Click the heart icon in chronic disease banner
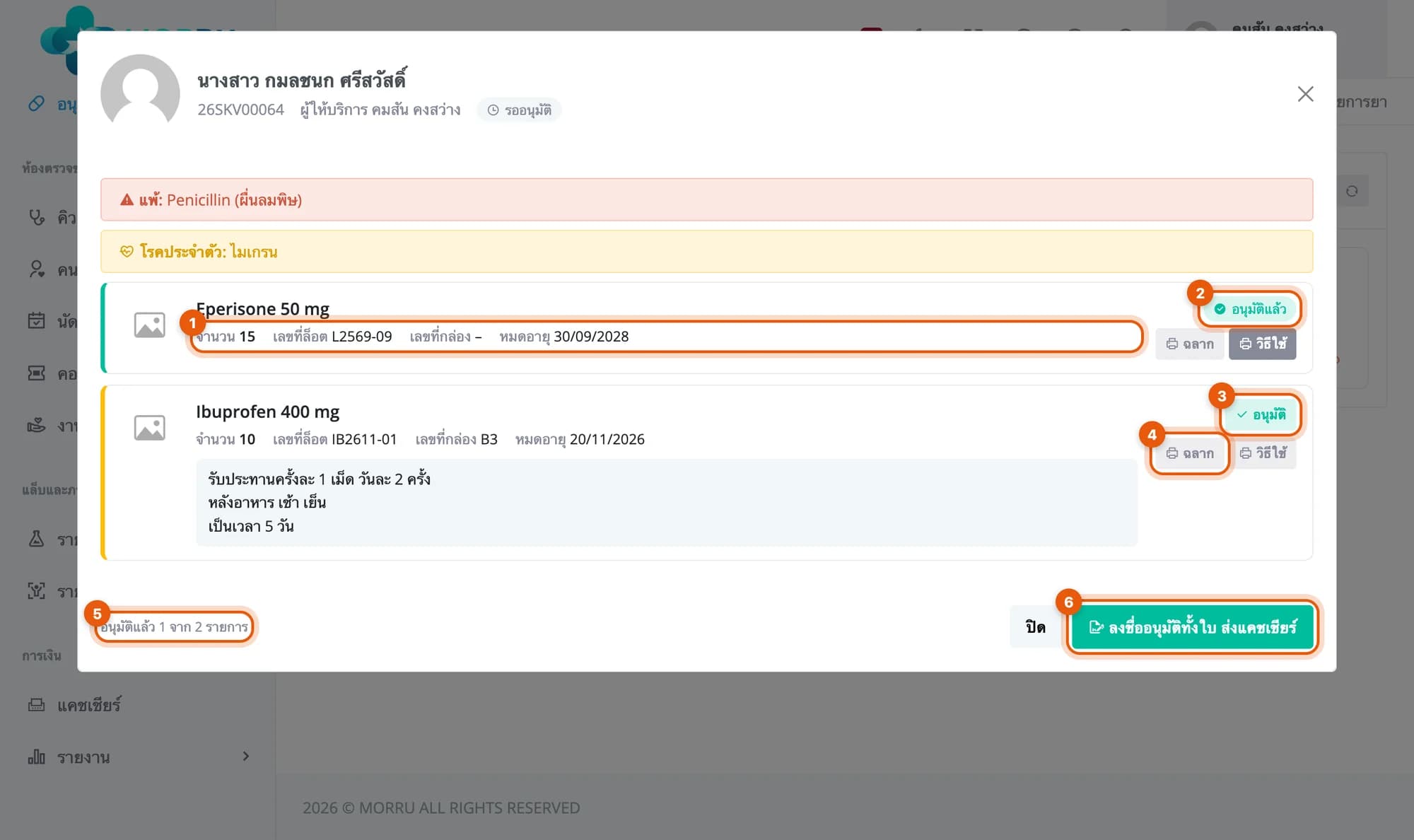Viewport: 1414px width, 840px height. (127, 252)
